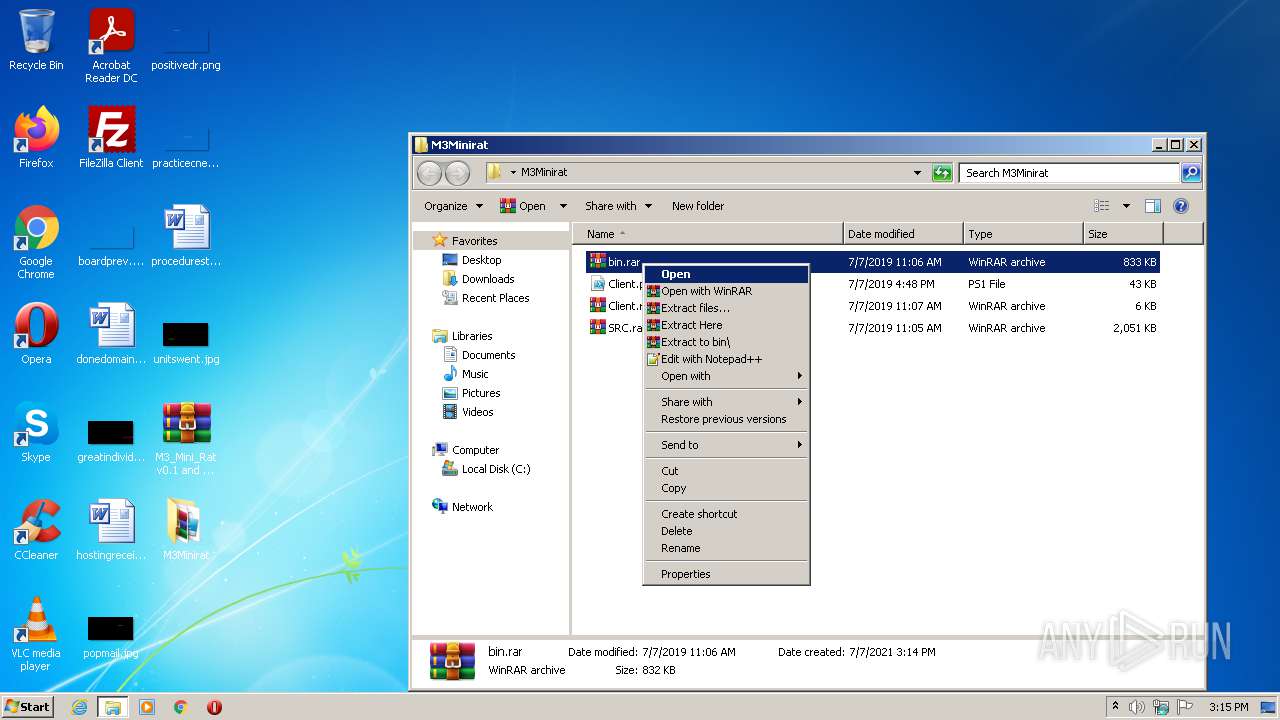Open the Start menu
This screenshot has height=720, width=1280.
pos(28,707)
